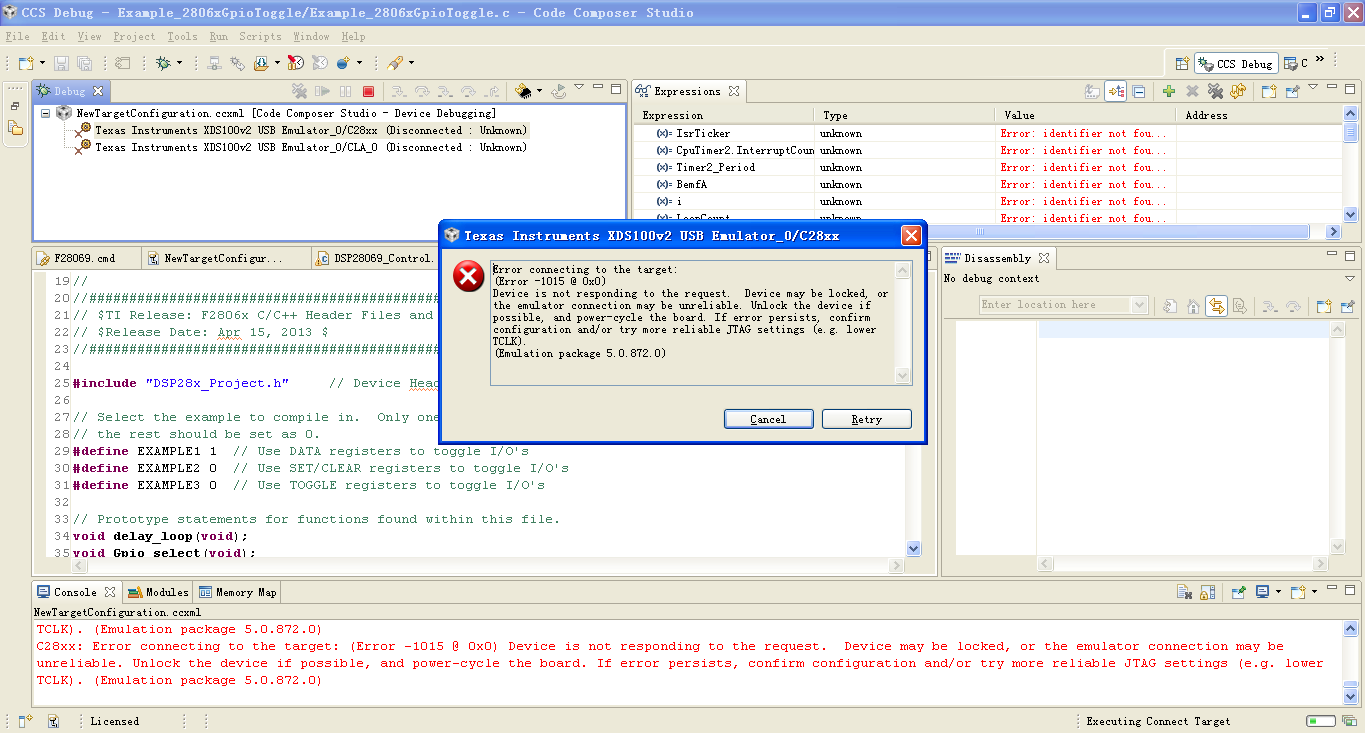Open the Scripts menu
The image size is (1365, 733).
pos(260,36)
